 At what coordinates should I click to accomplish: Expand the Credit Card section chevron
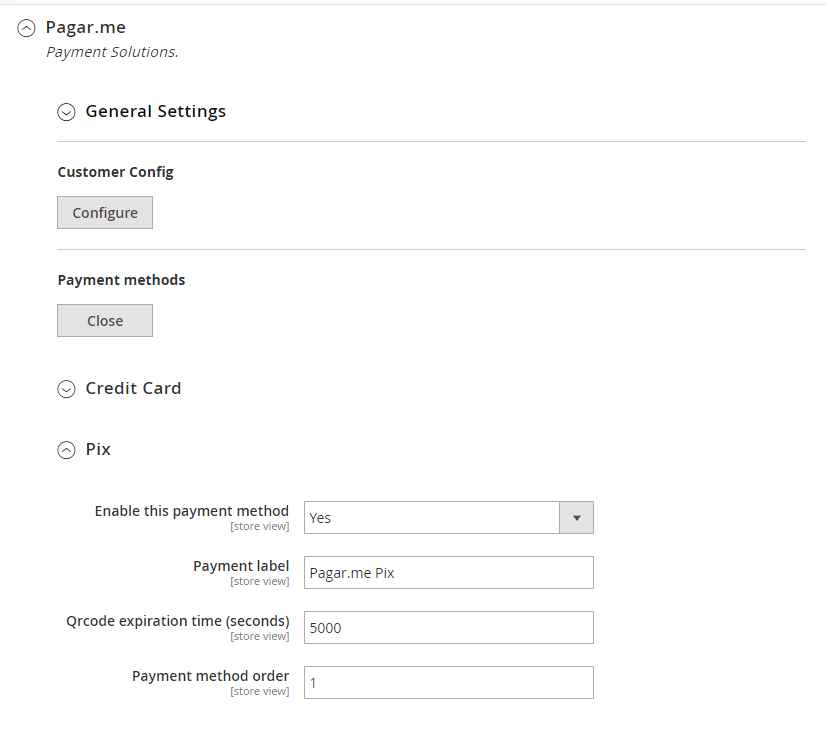point(66,389)
